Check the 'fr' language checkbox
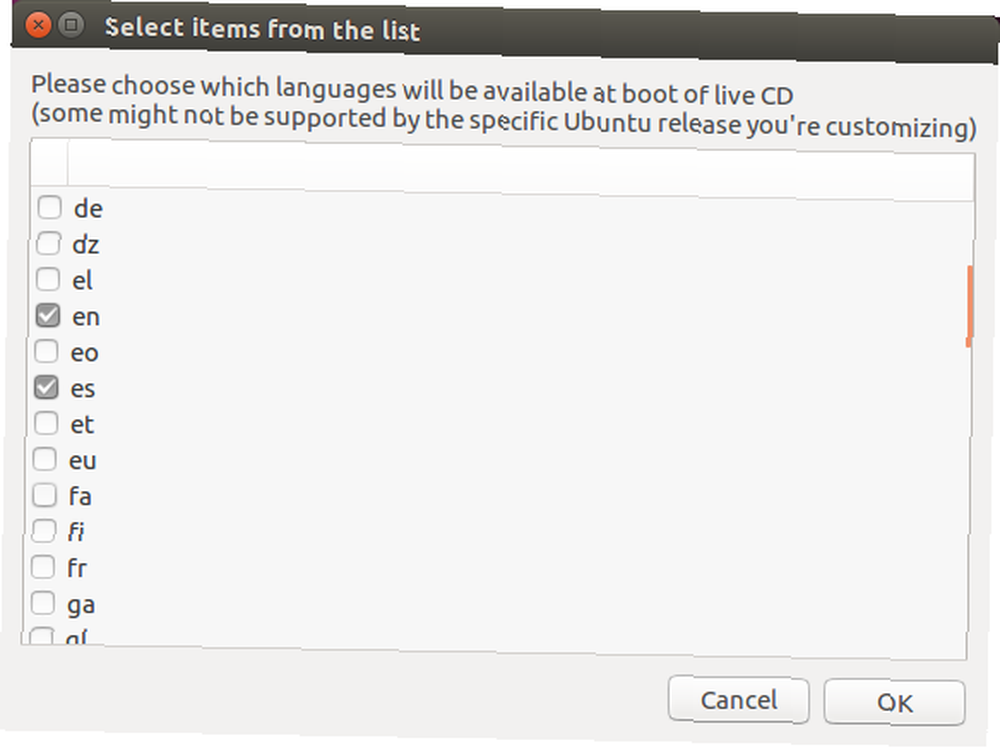This screenshot has width=1000, height=750. [43, 566]
